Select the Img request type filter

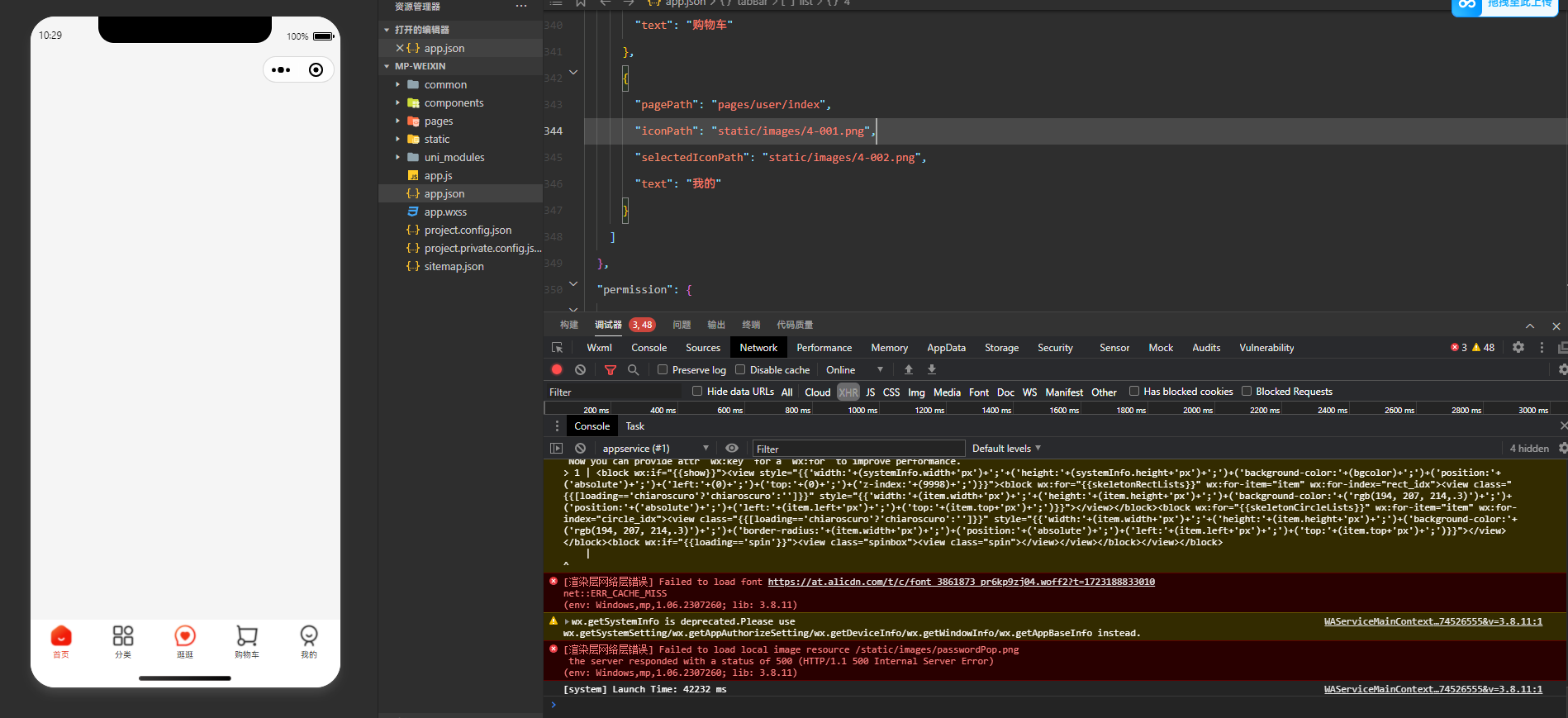tap(916, 392)
